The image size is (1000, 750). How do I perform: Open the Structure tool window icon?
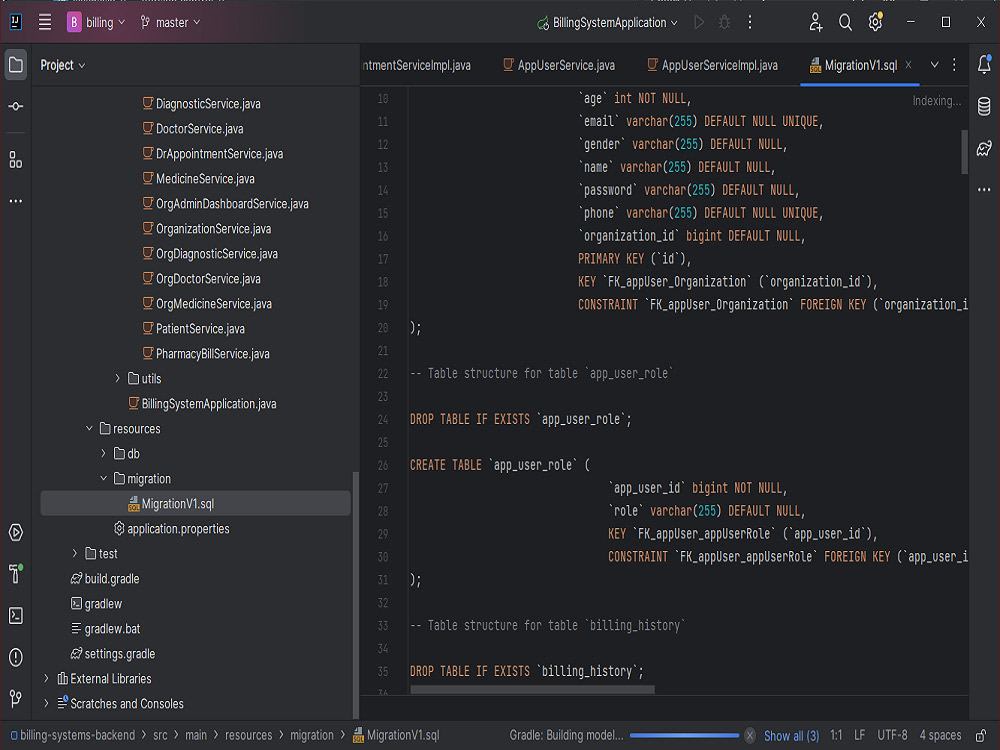pos(16,160)
